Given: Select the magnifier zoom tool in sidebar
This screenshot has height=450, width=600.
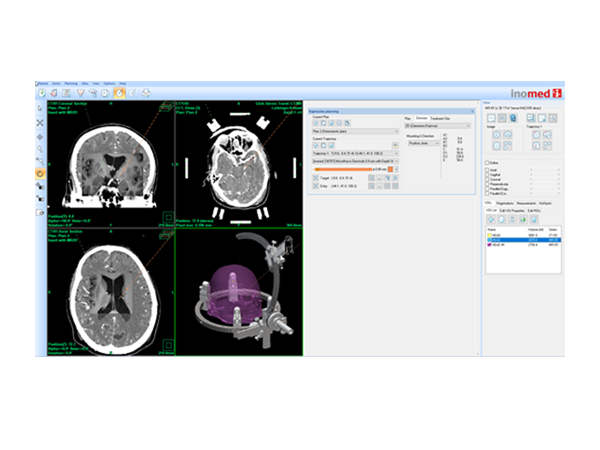Looking at the screenshot, I should click(40, 149).
